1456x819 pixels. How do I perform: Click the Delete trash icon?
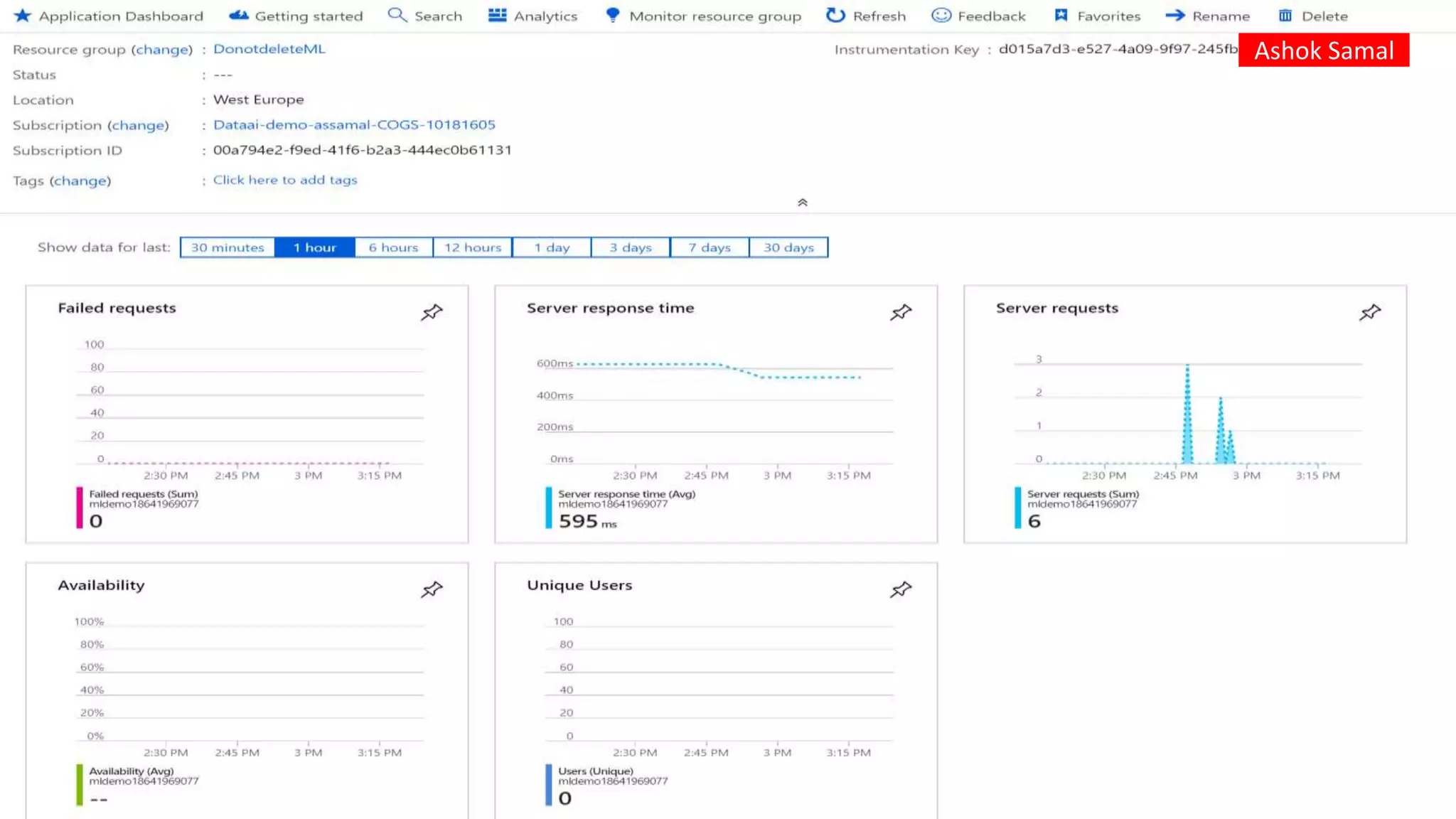[x=1285, y=16]
